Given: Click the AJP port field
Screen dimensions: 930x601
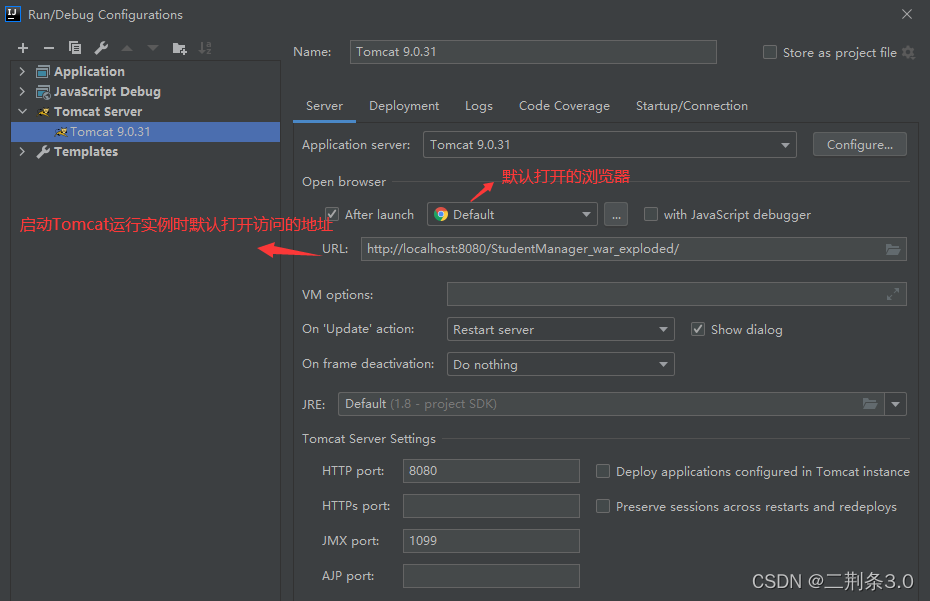Looking at the screenshot, I should click(x=491, y=576).
